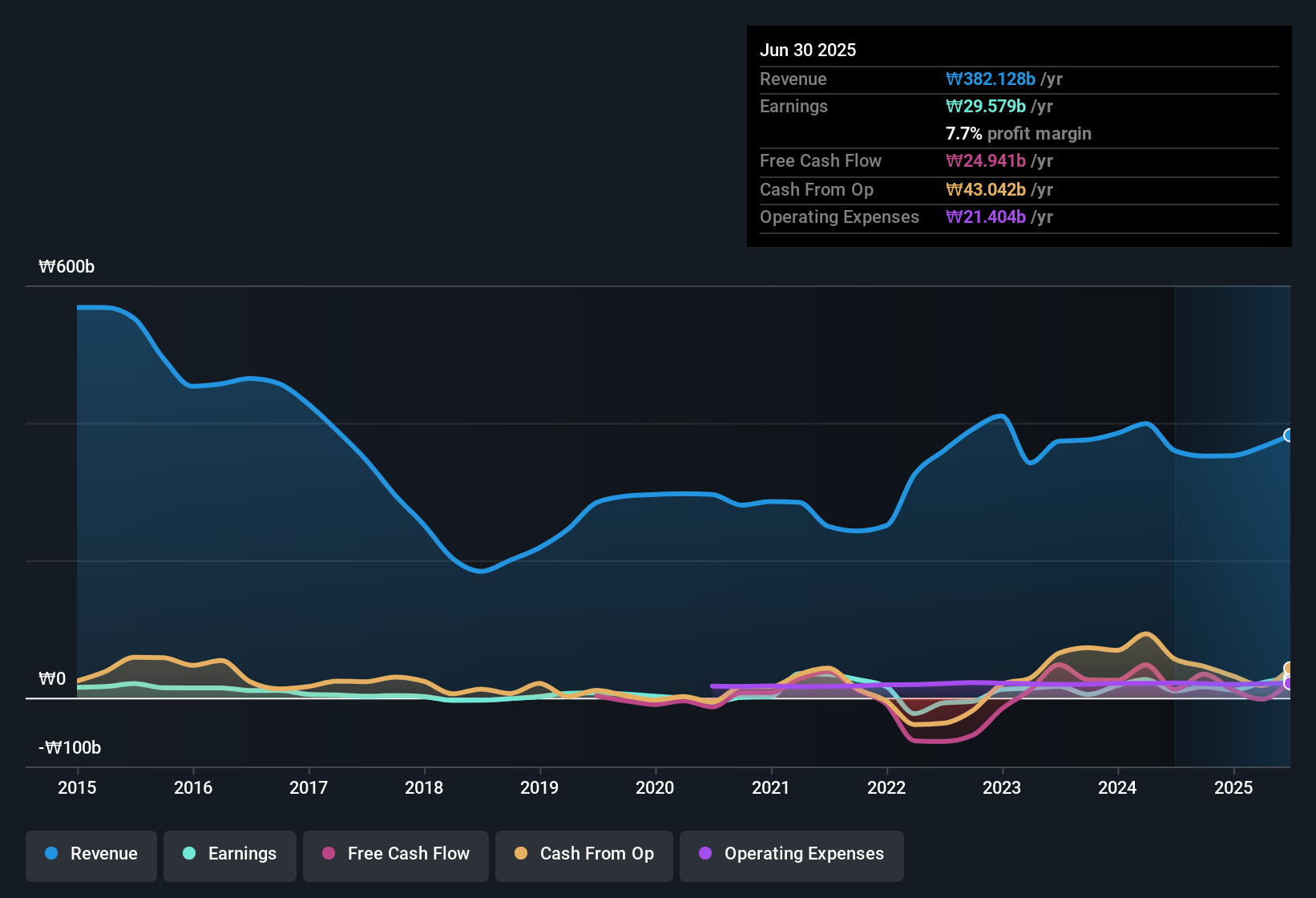The height and width of the screenshot is (898, 1316).
Task: Click the ₩382.128b revenue value
Action: [991, 79]
